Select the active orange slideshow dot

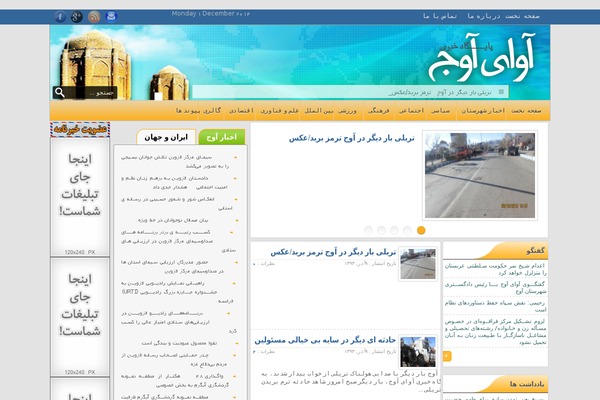pos(421,230)
